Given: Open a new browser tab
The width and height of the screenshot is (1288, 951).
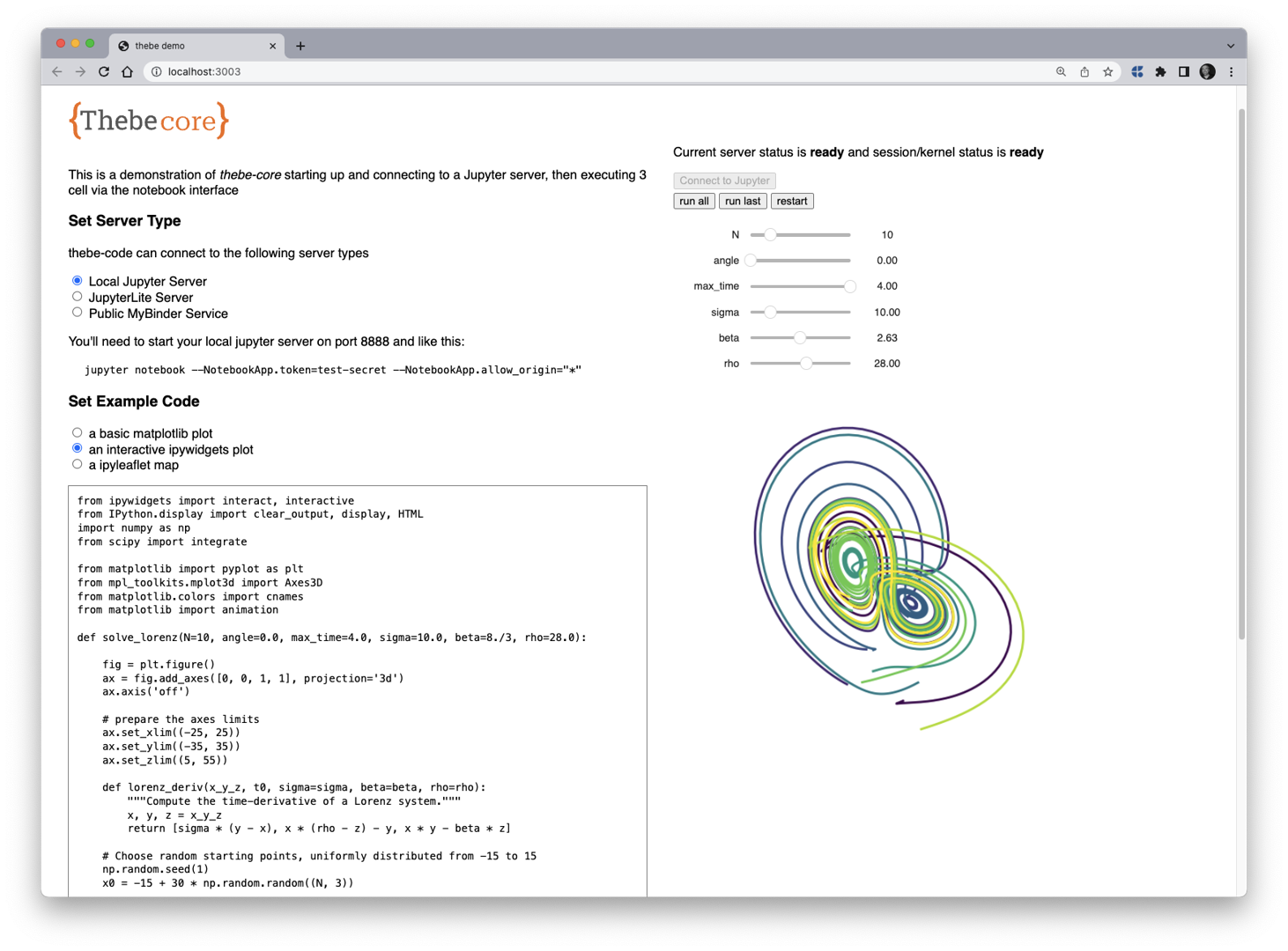Looking at the screenshot, I should (x=300, y=46).
